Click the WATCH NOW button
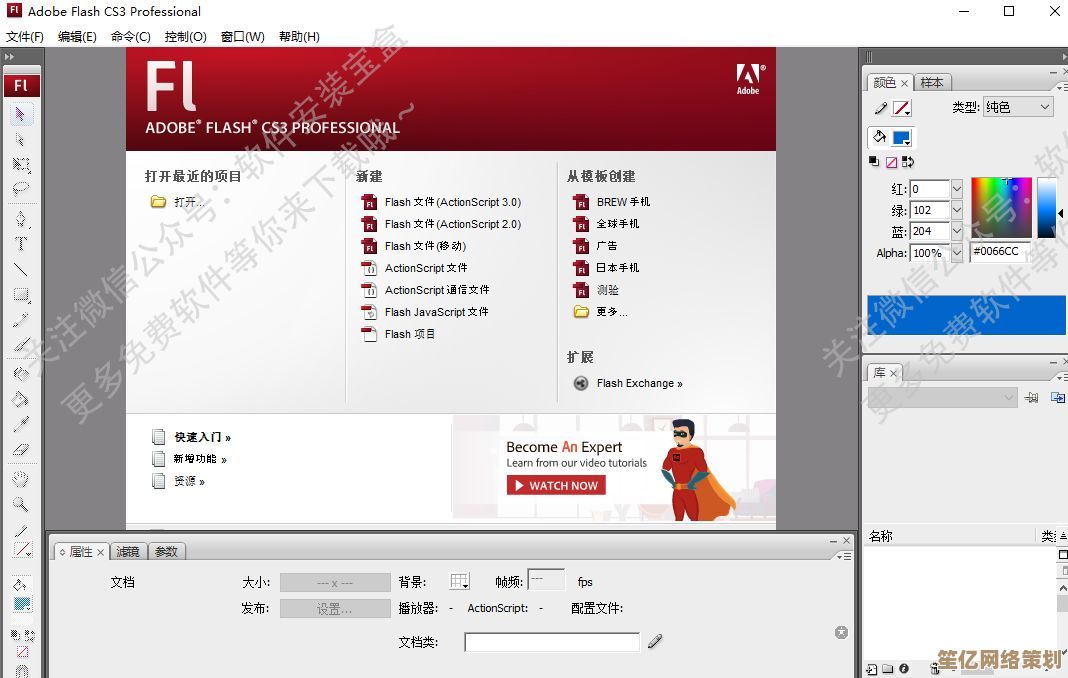 pos(556,485)
